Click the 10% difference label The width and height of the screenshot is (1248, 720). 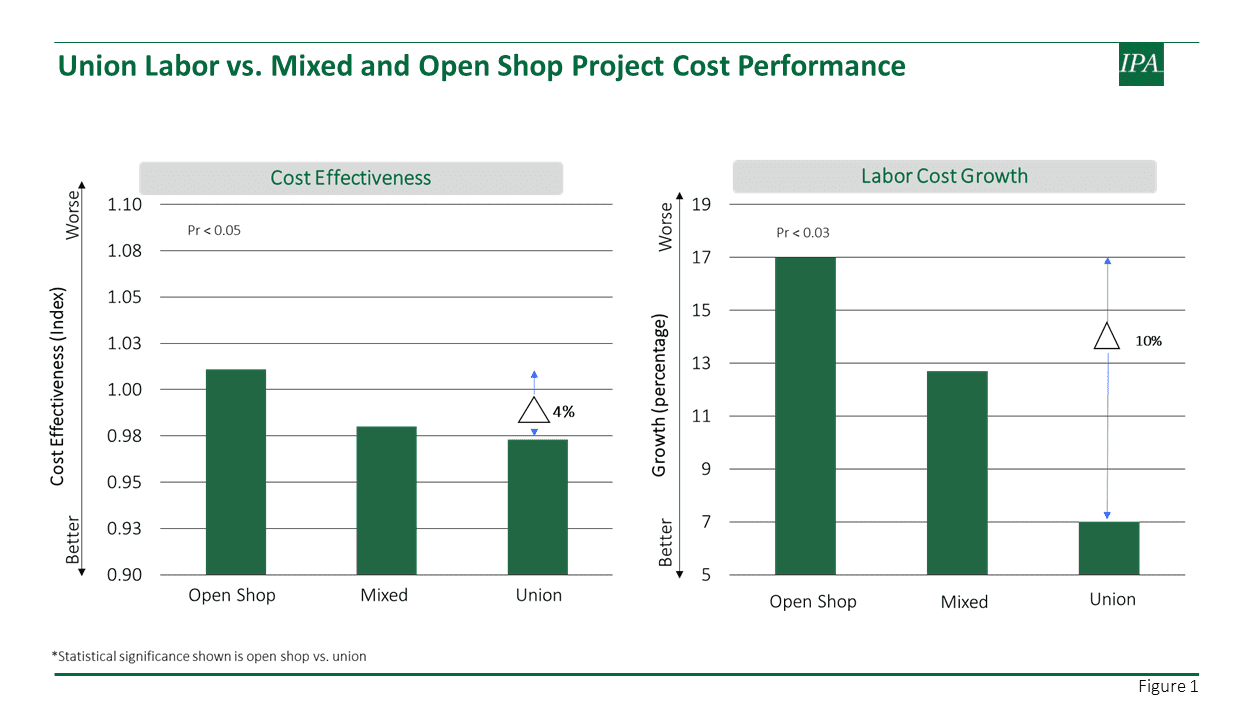pyautogui.click(x=1148, y=341)
